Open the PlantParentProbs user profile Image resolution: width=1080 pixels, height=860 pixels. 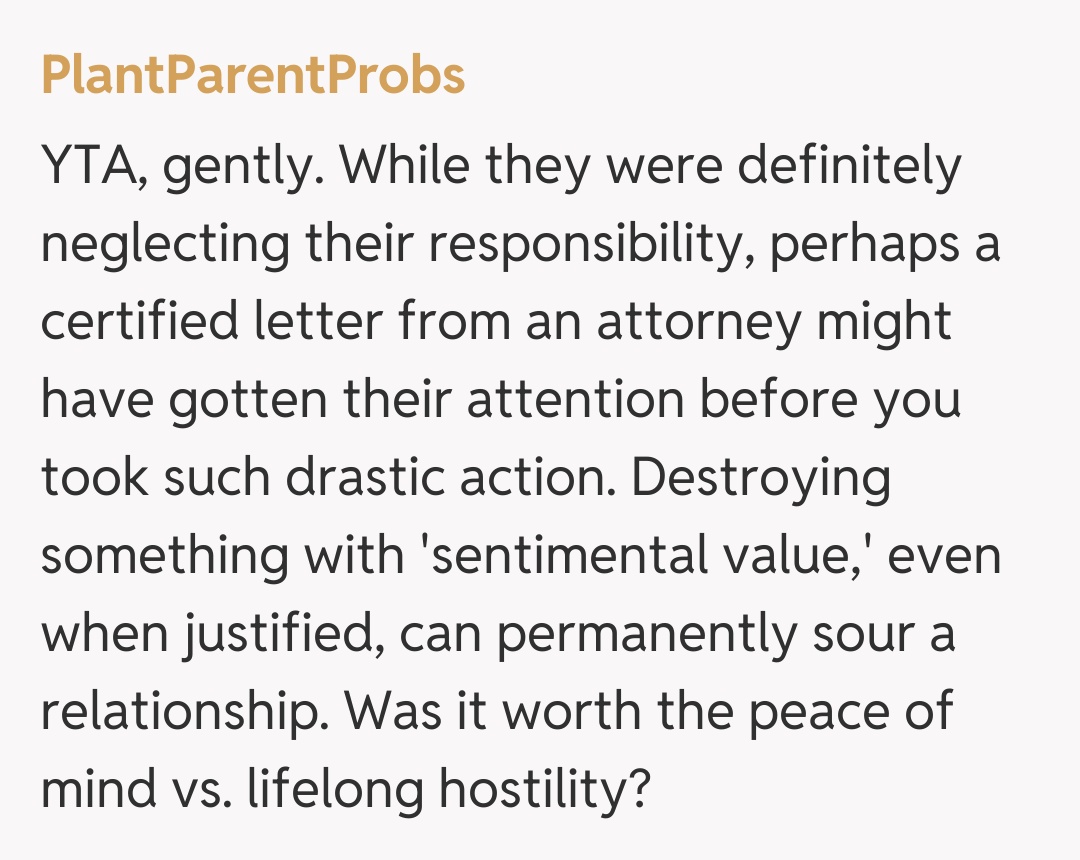point(253,75)
